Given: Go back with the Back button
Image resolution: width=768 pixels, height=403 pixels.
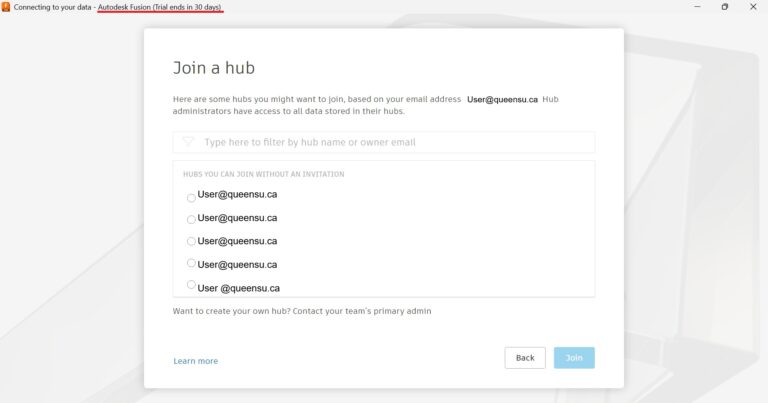Looking at the screenshot, I should tap(525, 358).
